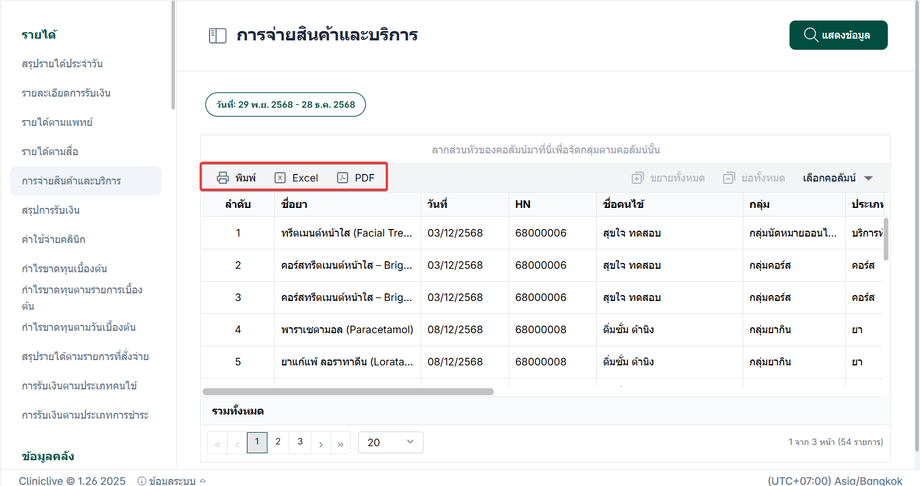
Task: Open การรับเงินตามประเภทการชำระ report
Action: tap(85, 415)
